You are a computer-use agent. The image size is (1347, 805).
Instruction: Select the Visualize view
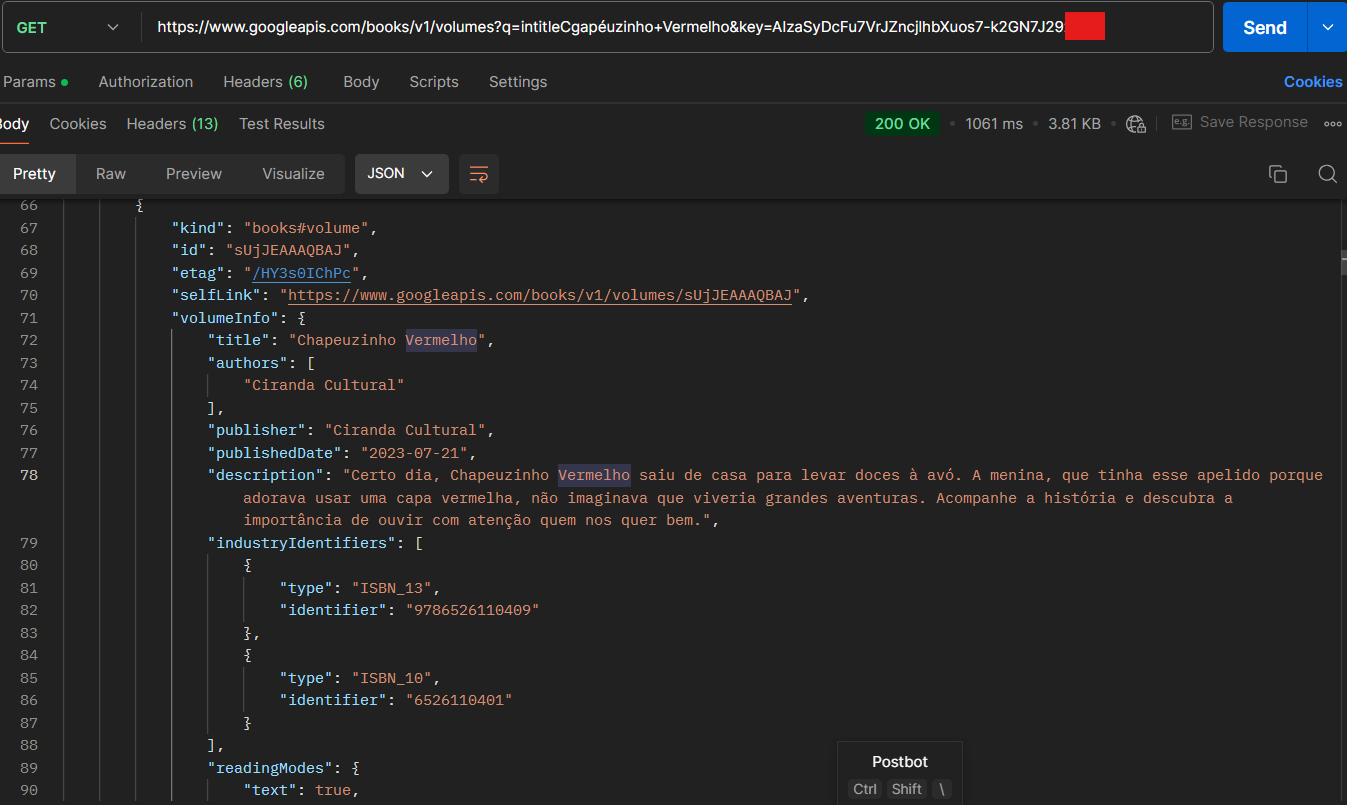point(293,174)
